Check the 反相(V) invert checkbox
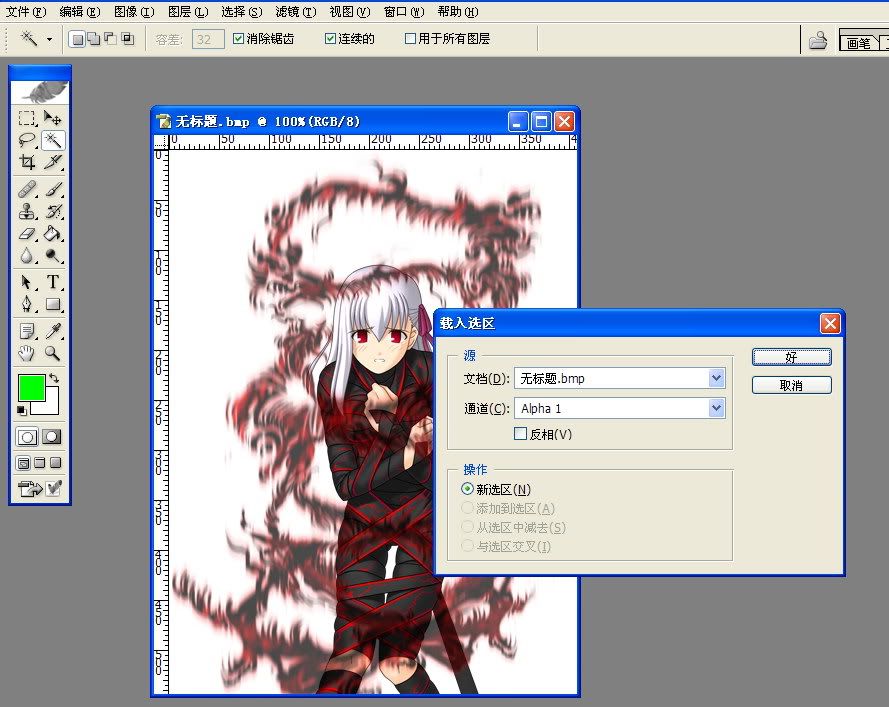The image size is (889, 707). tap(520, 434)
